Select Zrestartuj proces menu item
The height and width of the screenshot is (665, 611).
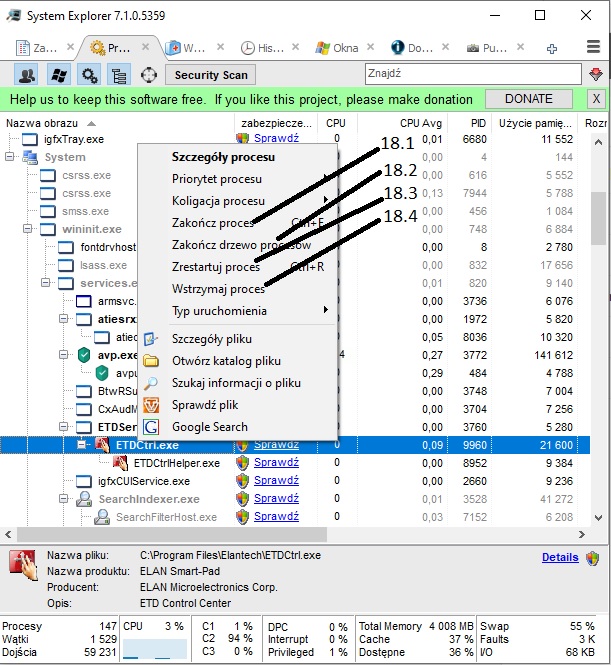point(238,267)
